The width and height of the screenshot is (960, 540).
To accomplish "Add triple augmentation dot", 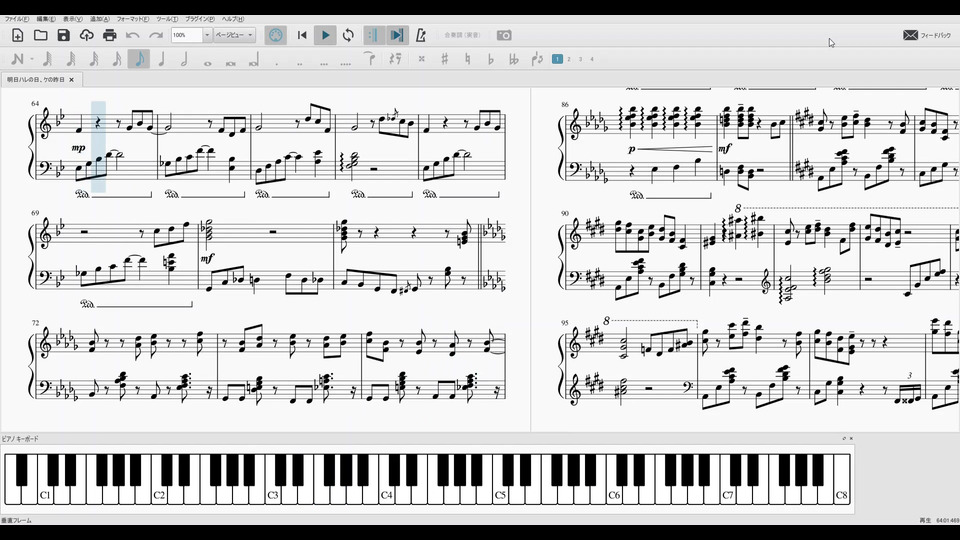I will coord(323,63).
